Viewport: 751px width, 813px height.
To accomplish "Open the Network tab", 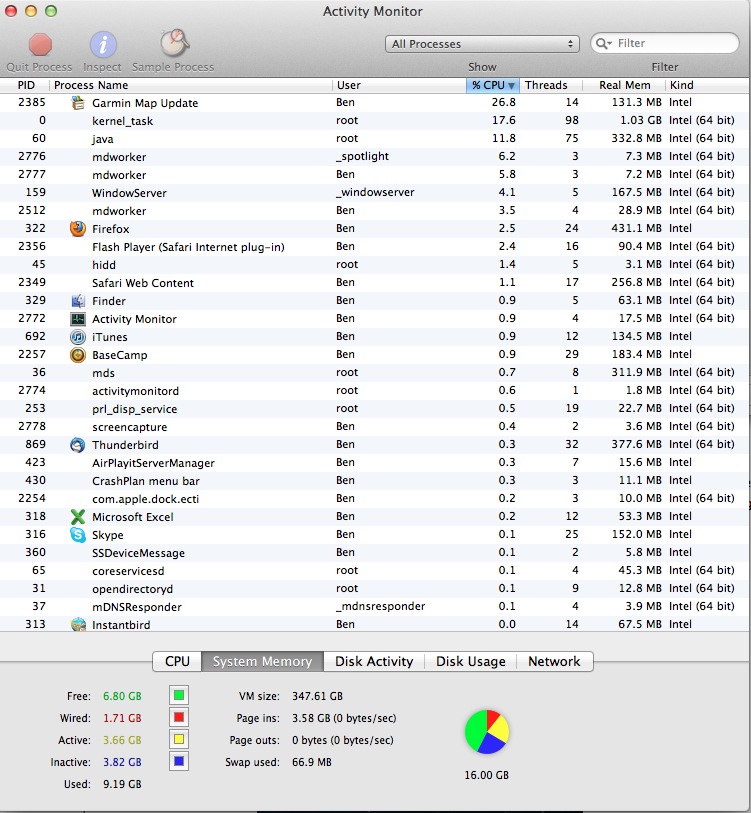I will (554, 661).
